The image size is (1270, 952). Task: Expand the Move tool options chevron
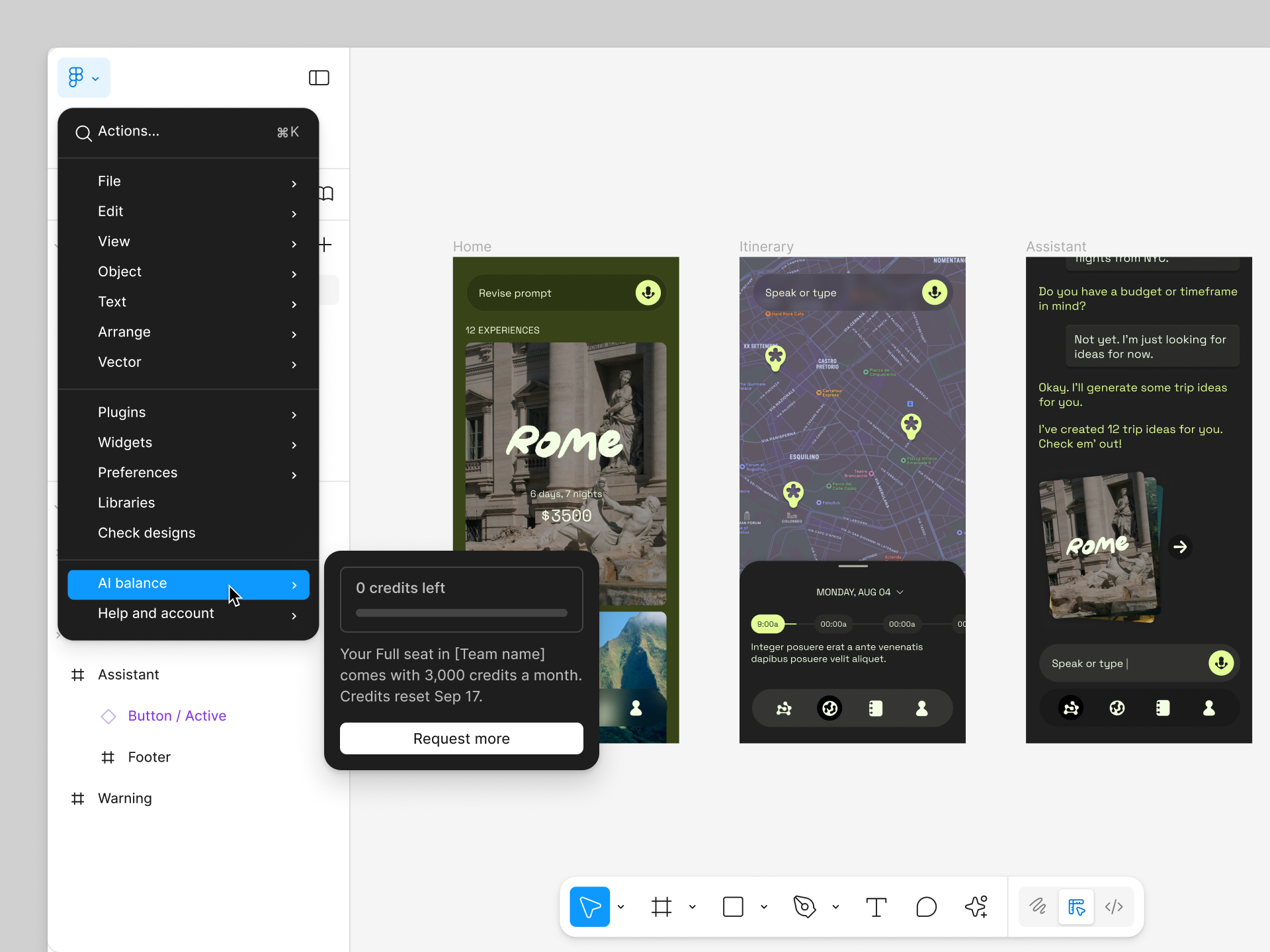pyautogui.click(x=620, y=907)
